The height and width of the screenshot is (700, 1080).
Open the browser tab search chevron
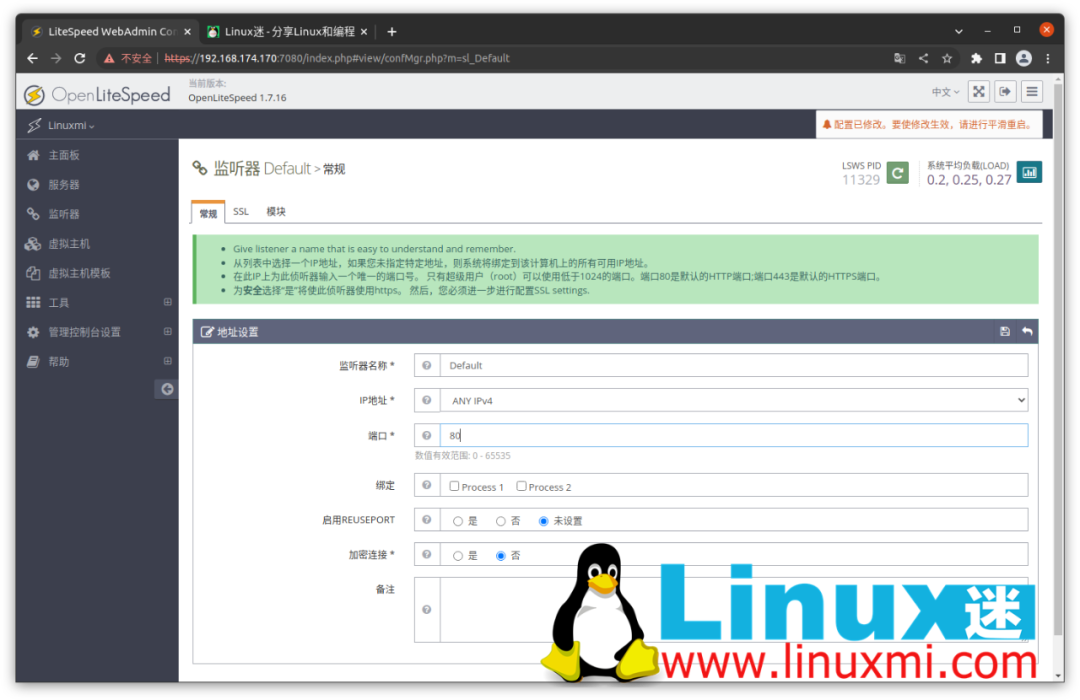point(958,32)
